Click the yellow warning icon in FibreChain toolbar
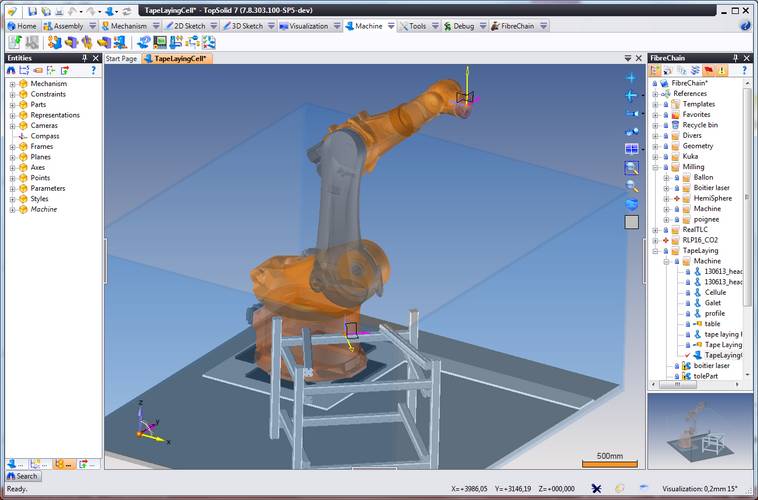Image resolution: width=758 pixels, height=500 pixels. click(722, 71)
